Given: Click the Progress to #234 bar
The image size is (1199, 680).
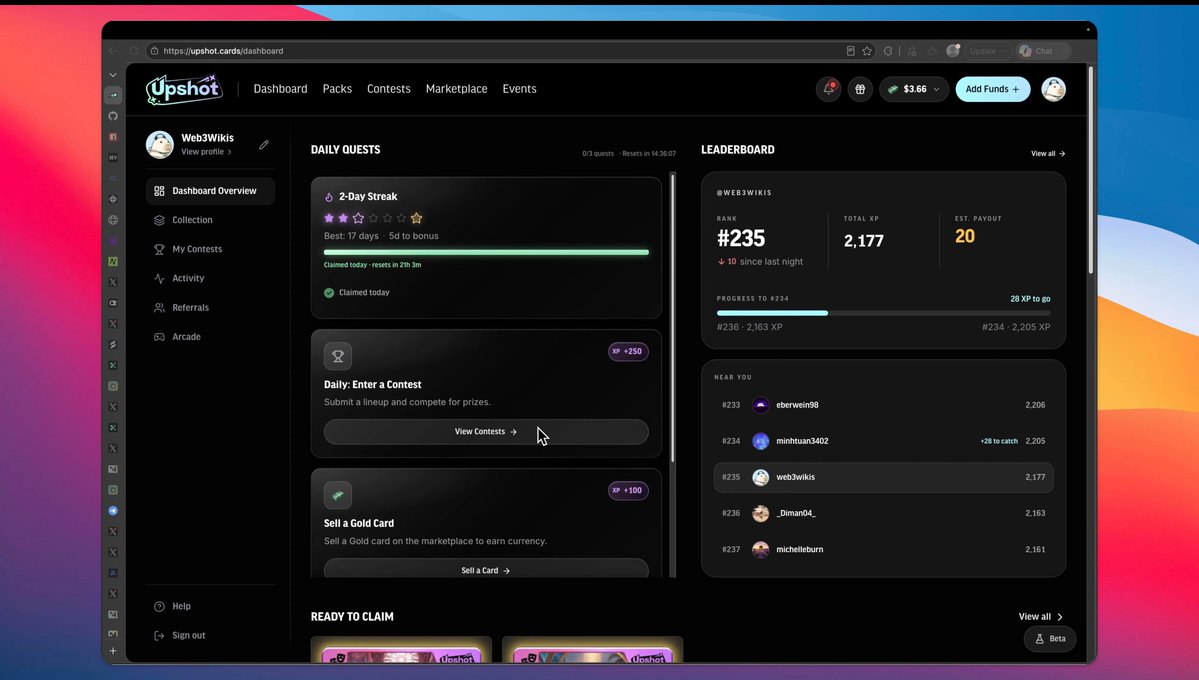Looking at the screenshot, I should pyautogui.click(x=883, y=313).
